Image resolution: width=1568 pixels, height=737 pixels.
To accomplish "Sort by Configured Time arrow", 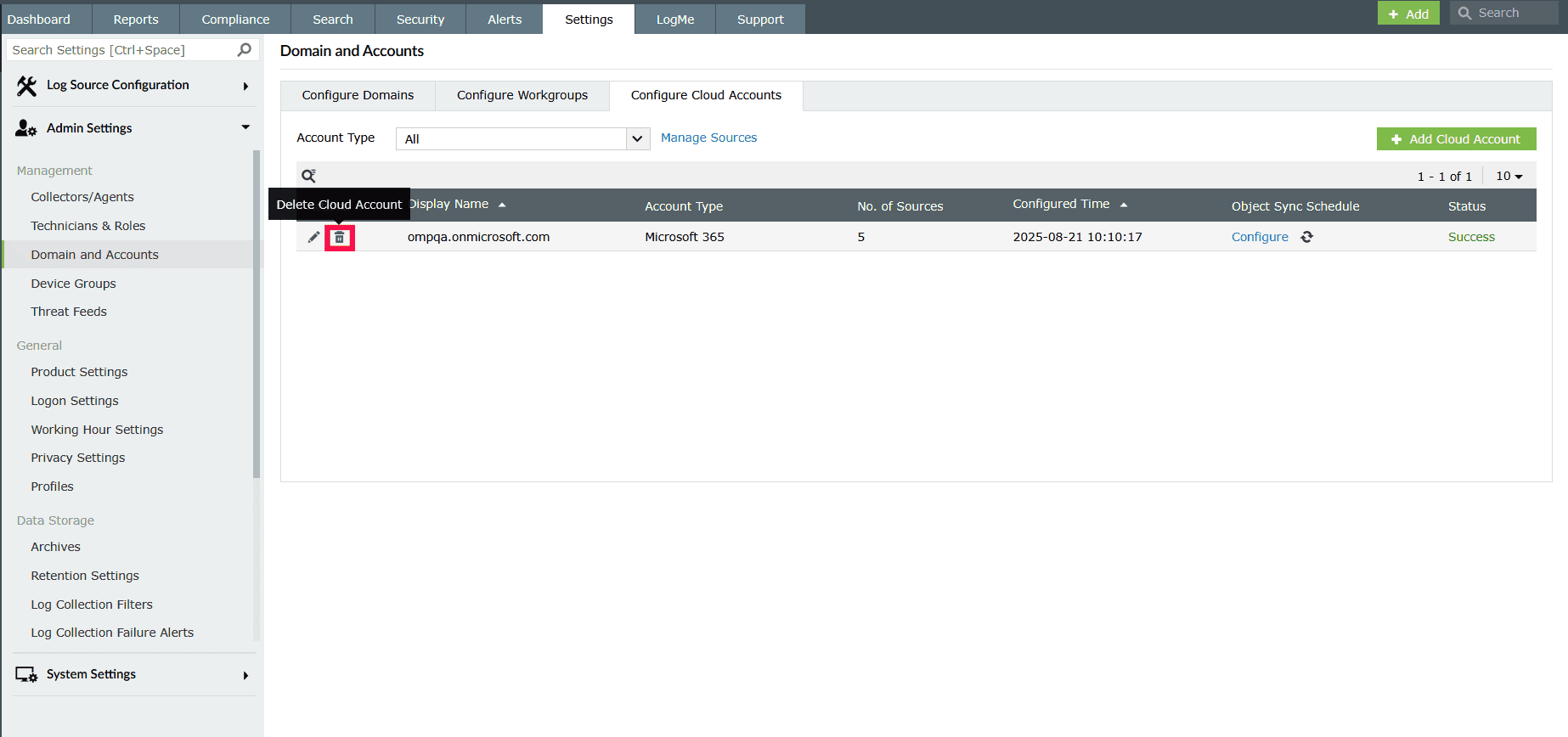I will 1124,205.
